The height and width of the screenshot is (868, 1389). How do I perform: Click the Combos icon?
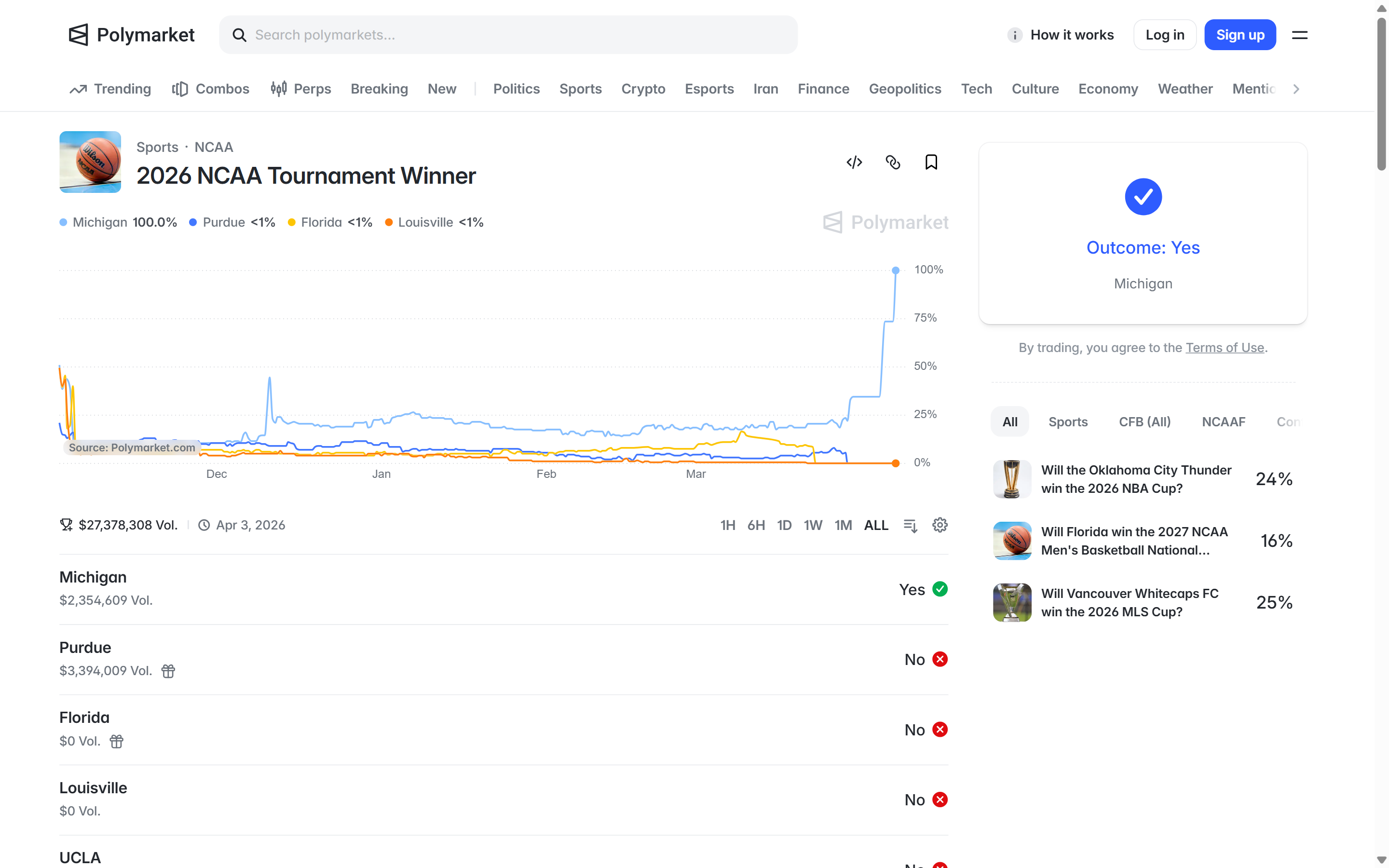pos(179,89)
